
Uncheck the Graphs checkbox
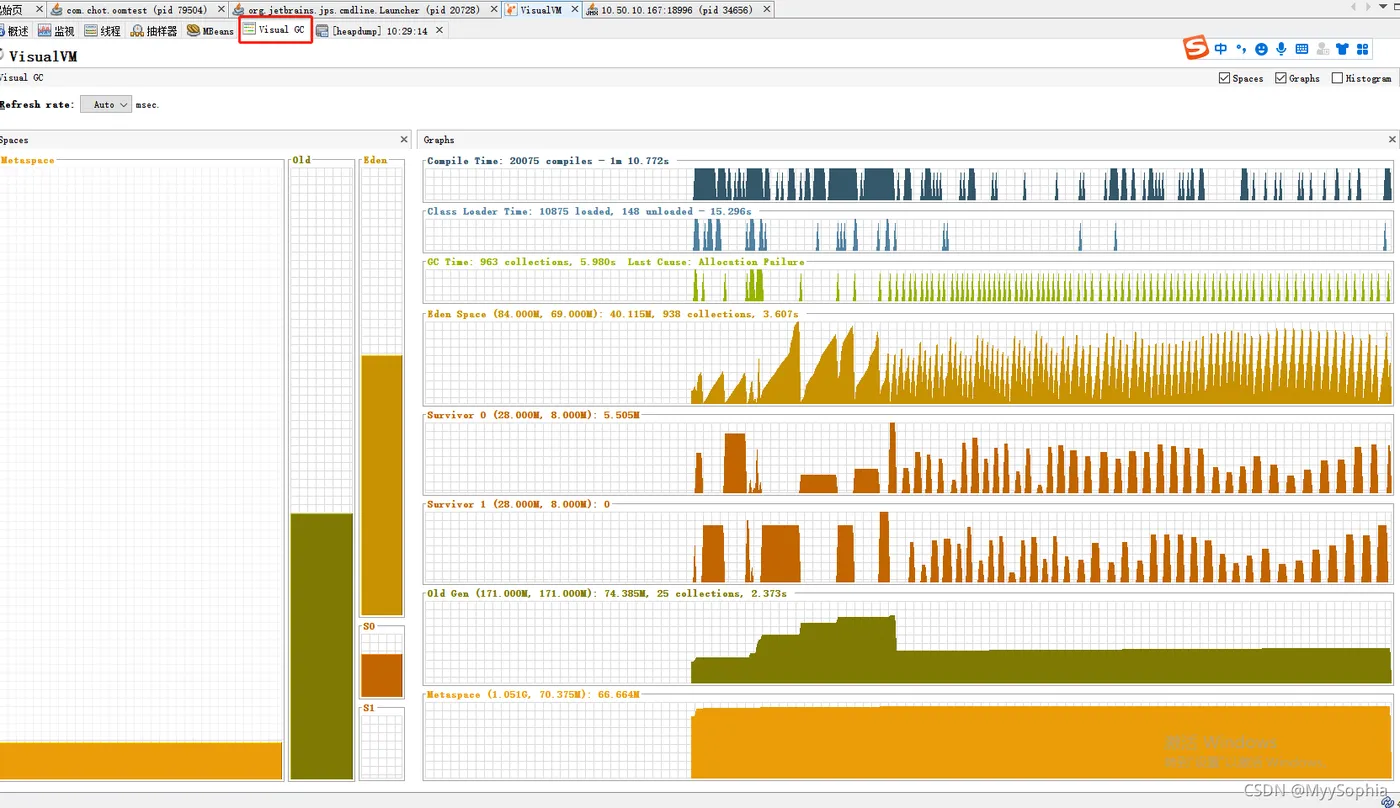(x=1280, y=78)
